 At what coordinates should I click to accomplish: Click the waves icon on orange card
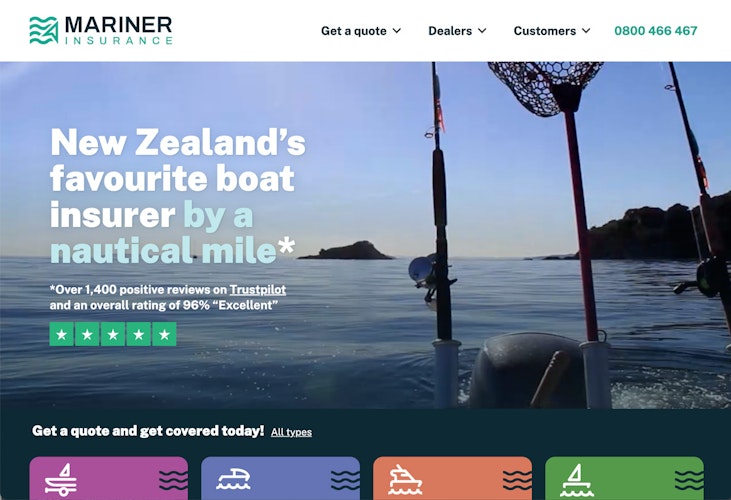[x=517, y=480]
